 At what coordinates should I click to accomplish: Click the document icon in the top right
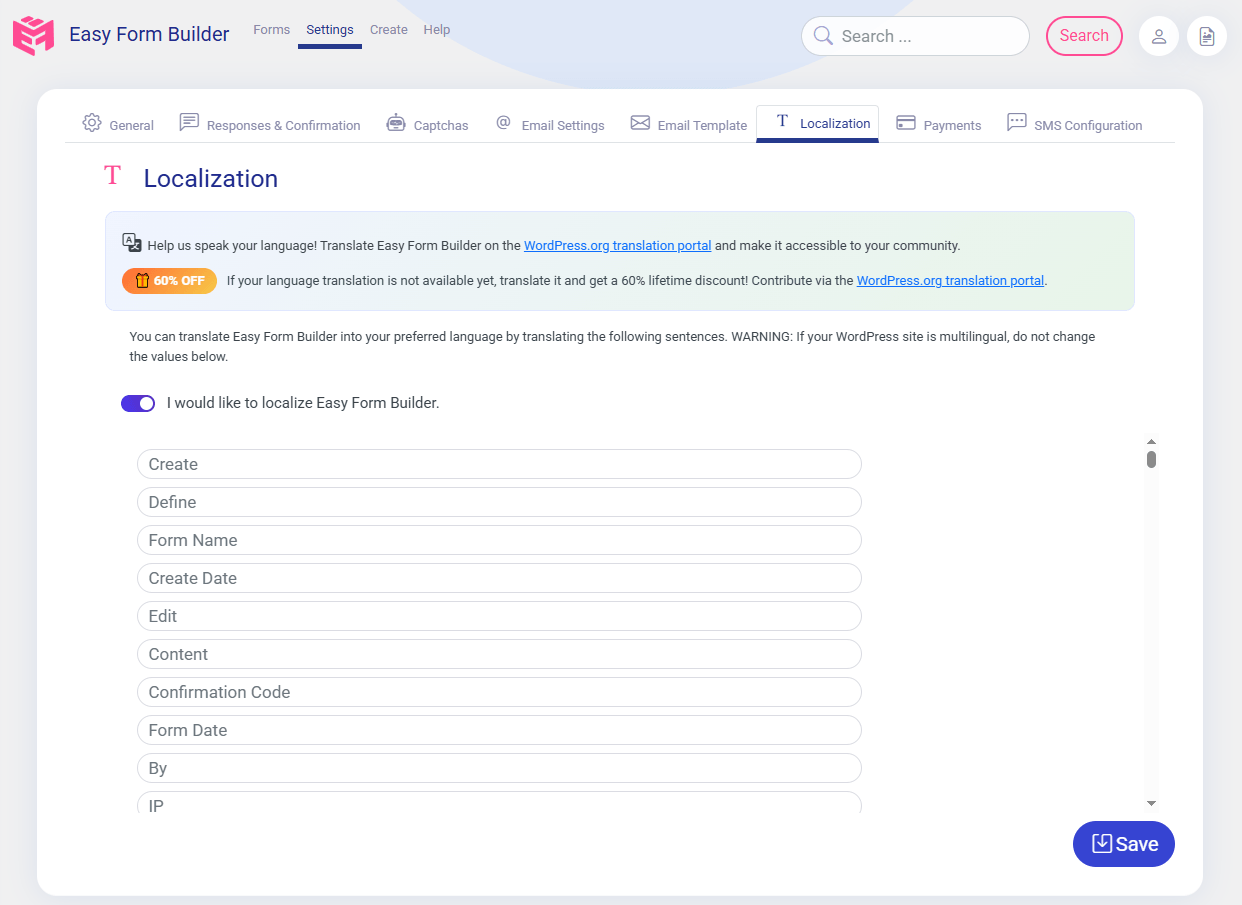click(x=1207, y=35)
